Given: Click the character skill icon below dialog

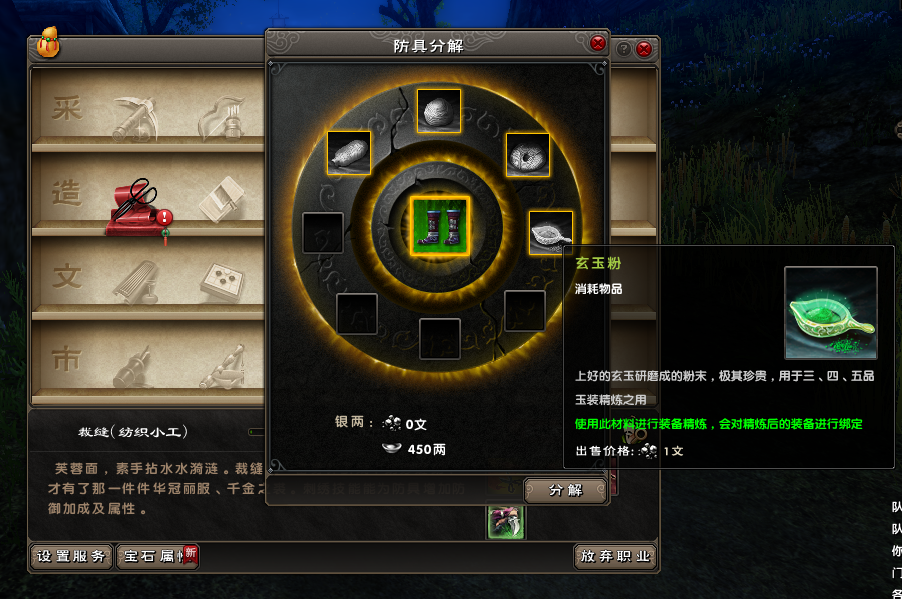Looking at the screenshot, I should point(506,522).
